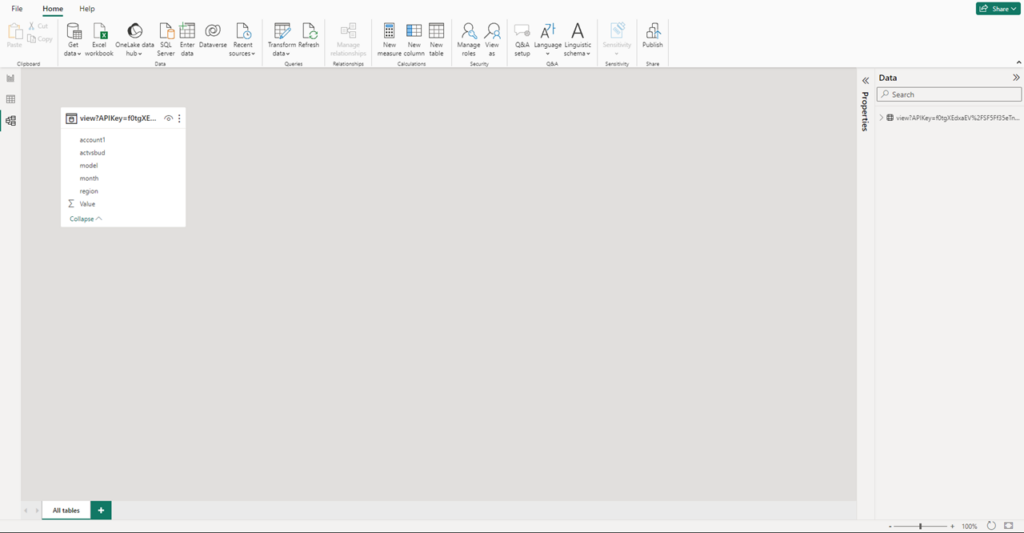1024x533 pixels.
Task: Open the Language dropdown
Action: coord(547,40)
